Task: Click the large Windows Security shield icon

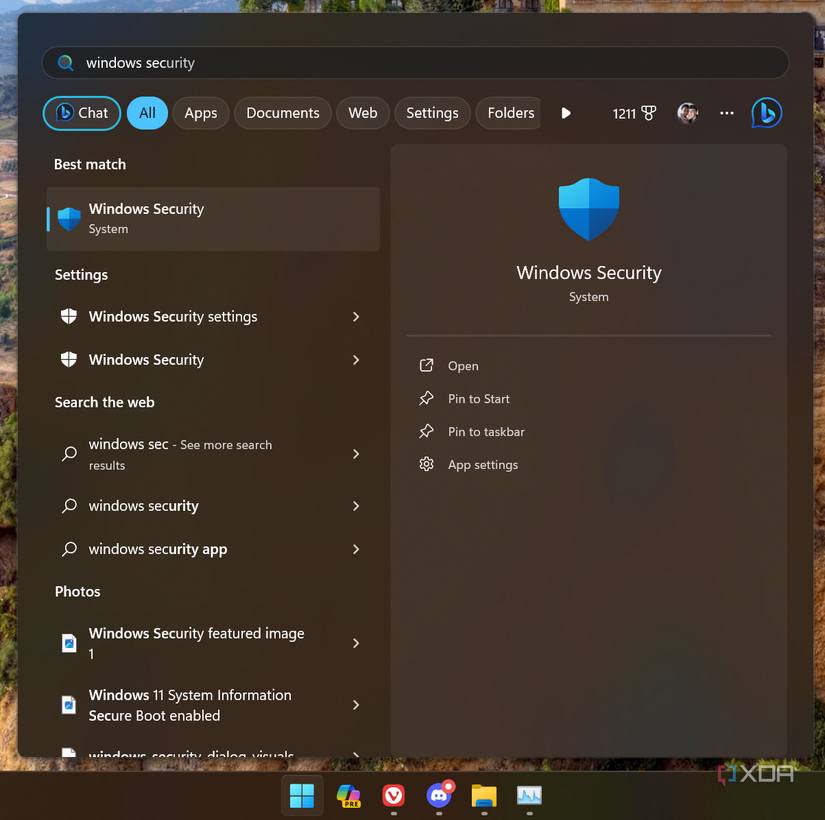Action: pyautogui.click(x=589, y=209)
